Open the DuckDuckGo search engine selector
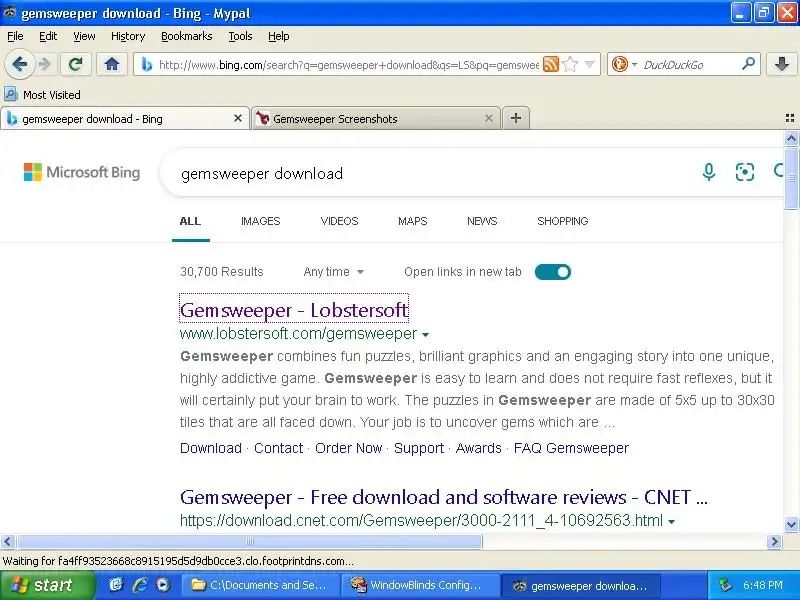 624,65
